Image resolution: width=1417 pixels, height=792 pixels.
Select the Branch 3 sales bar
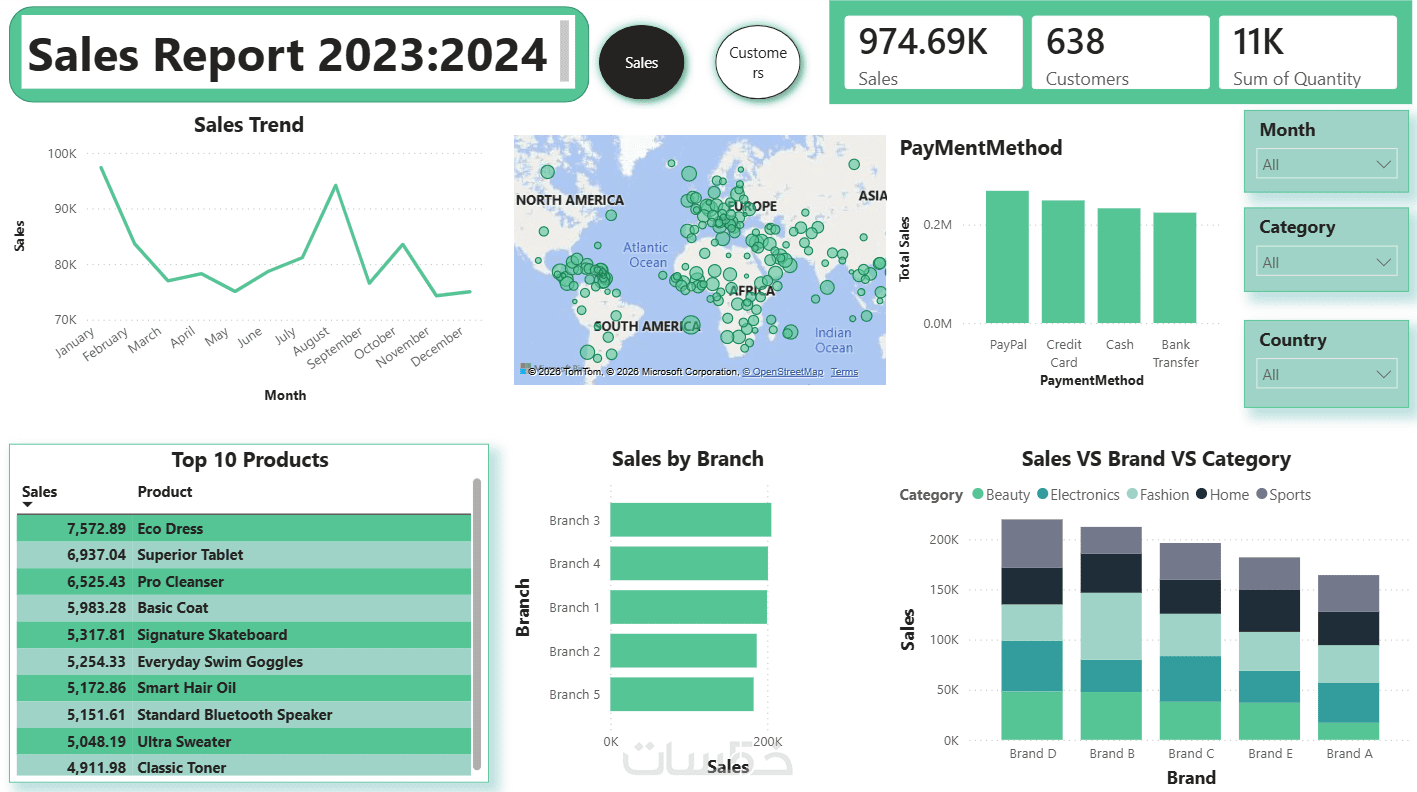pos(690,520)
